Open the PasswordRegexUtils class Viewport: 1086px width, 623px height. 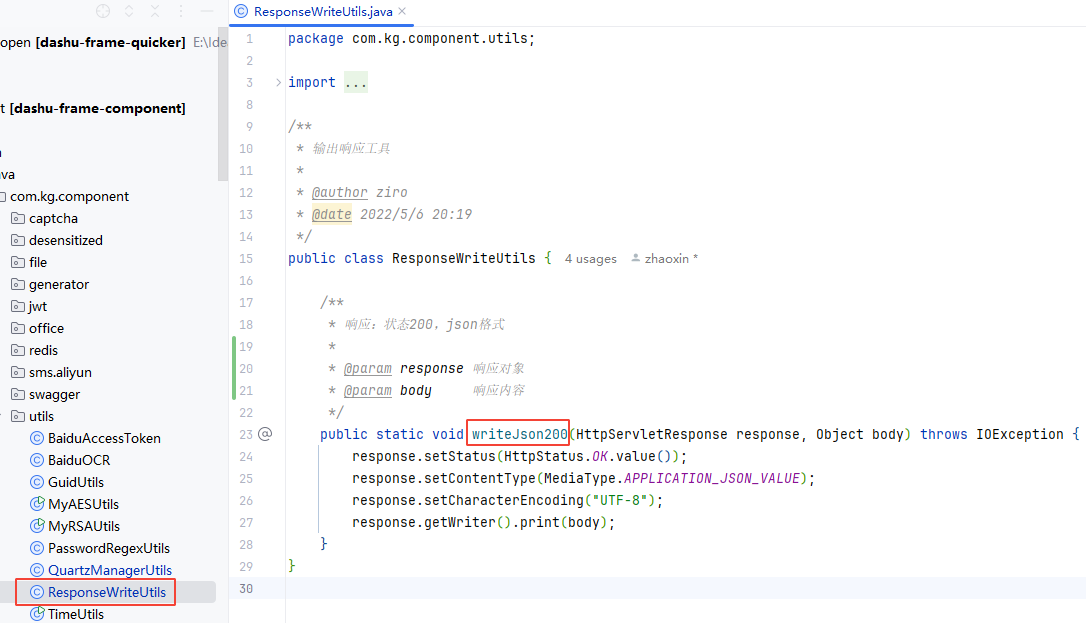coord(109,548)
